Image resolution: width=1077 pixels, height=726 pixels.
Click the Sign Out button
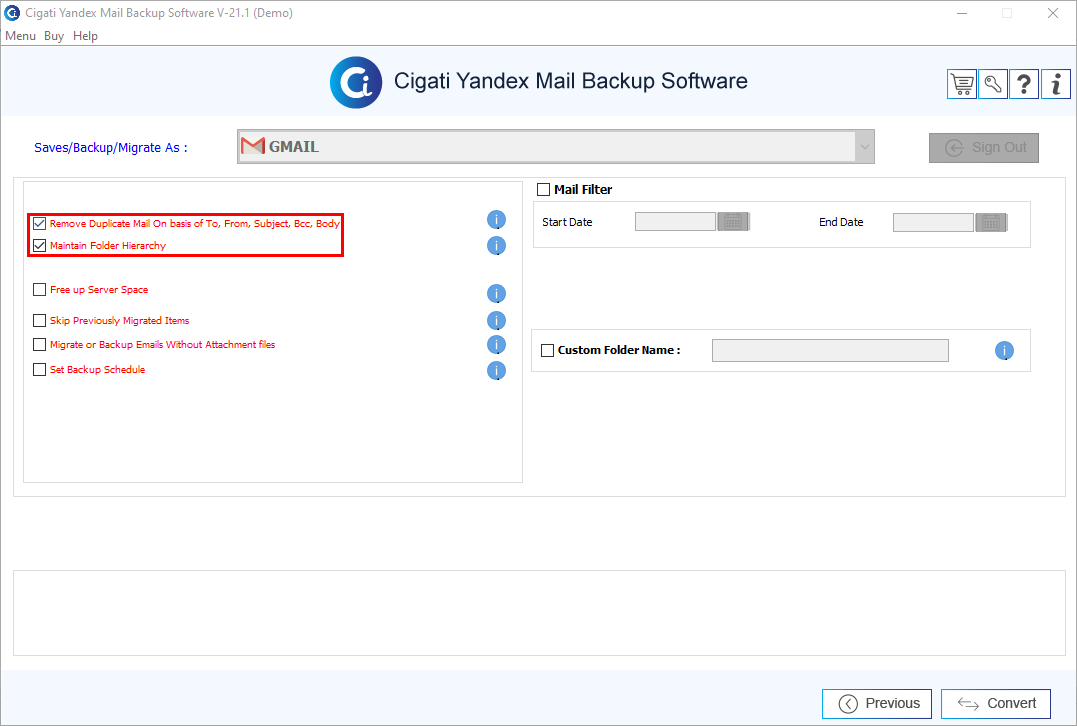pos(984,148)
